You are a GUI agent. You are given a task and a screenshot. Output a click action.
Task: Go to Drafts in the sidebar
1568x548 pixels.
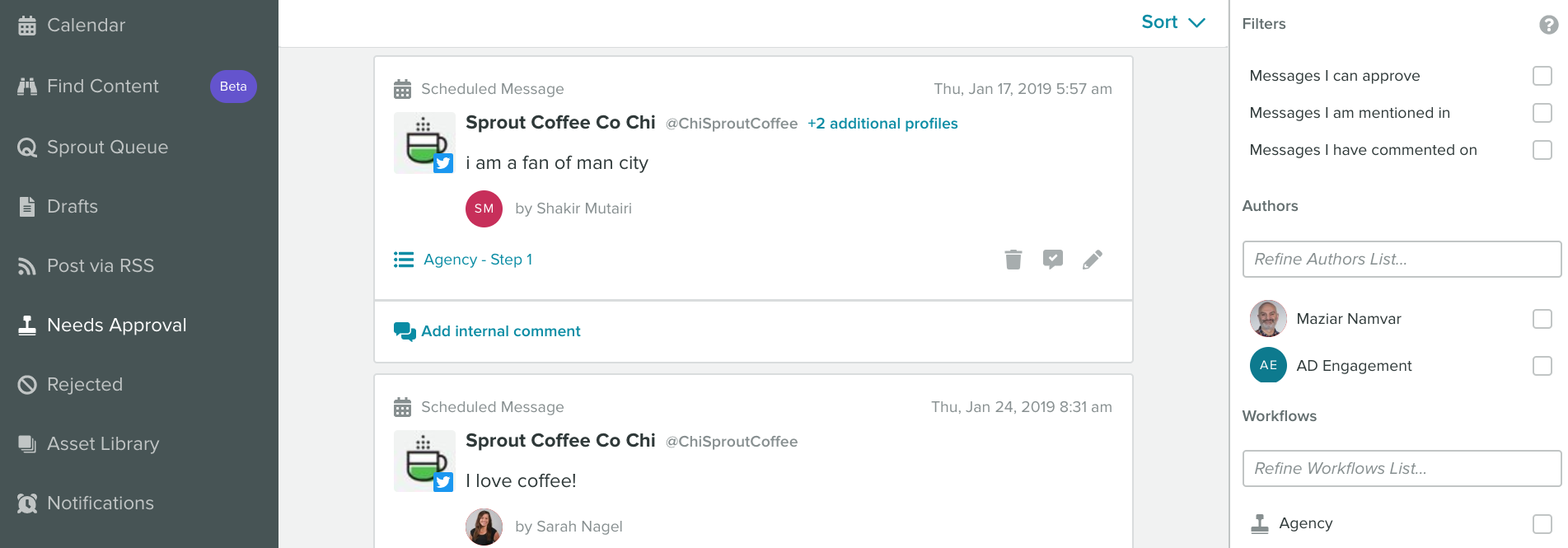pyautogui.click(x=73, y=207)
